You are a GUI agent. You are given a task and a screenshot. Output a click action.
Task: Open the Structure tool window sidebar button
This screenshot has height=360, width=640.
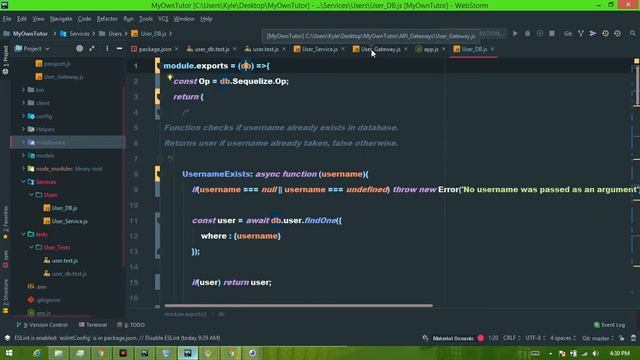pos(5,296)
